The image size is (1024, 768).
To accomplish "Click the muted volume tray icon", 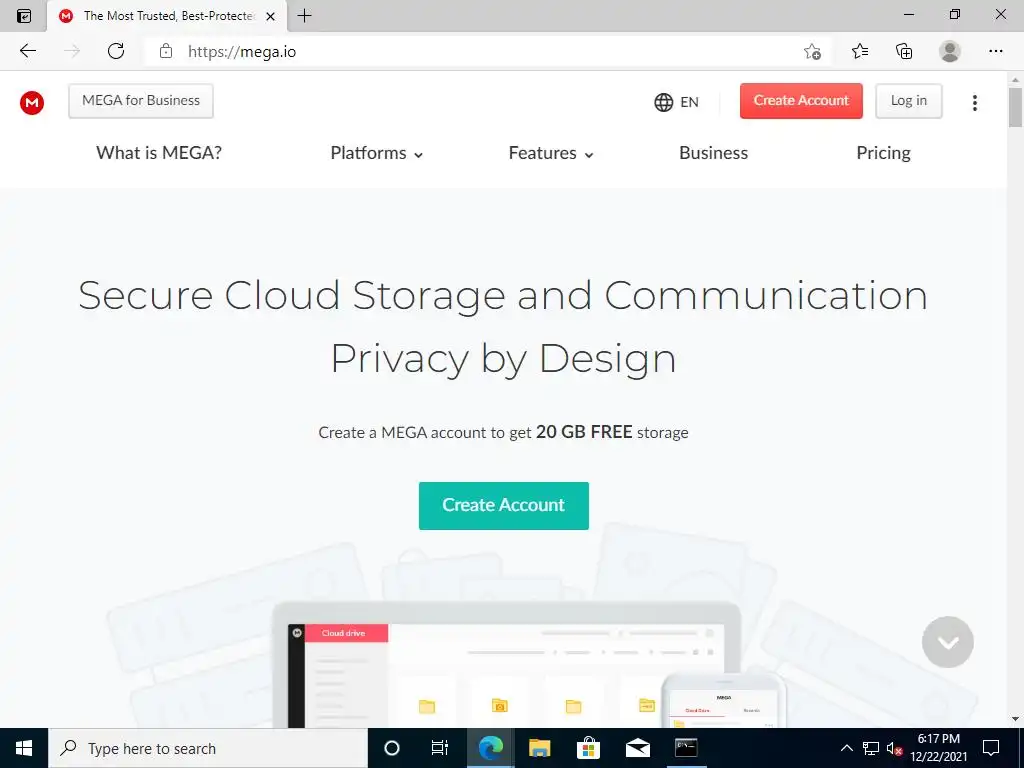I will pyautogui.click(x=894, y=748).
